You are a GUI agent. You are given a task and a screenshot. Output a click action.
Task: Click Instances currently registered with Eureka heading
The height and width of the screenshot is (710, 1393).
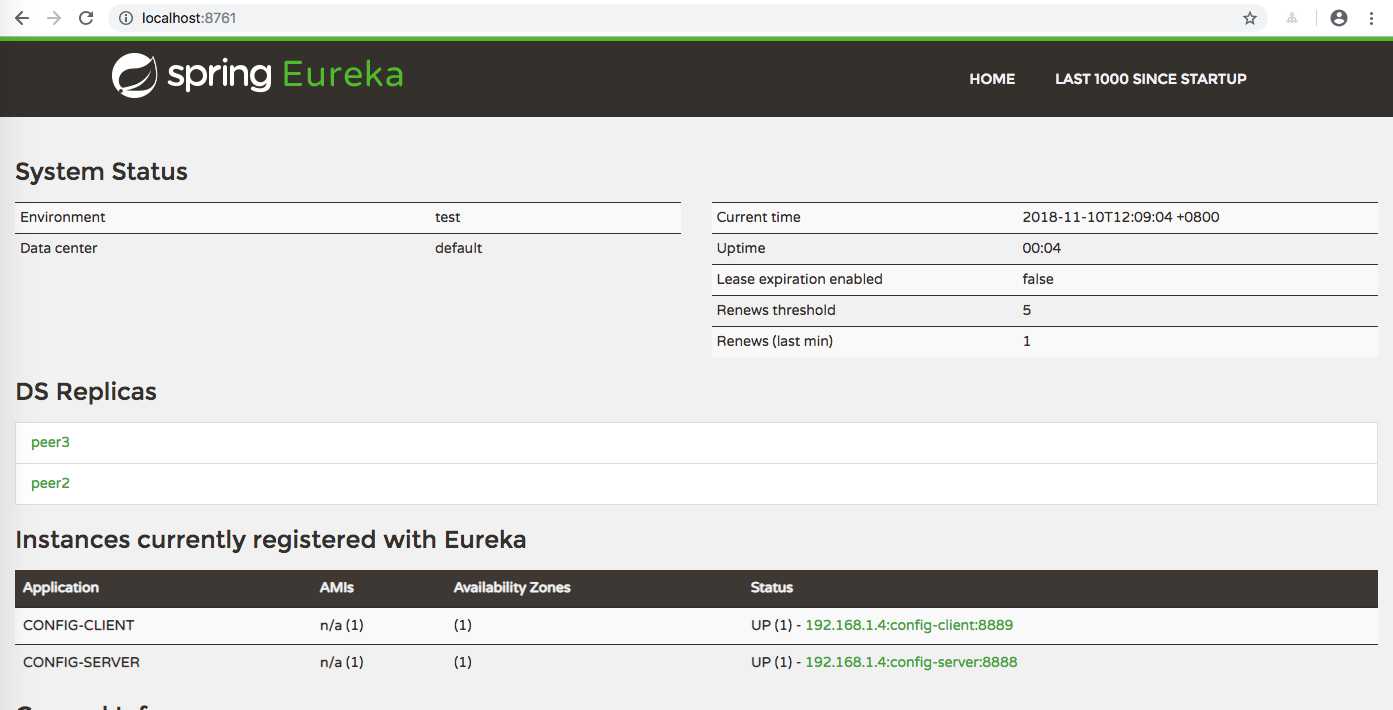pyautogui.click(x=271, y=540)
